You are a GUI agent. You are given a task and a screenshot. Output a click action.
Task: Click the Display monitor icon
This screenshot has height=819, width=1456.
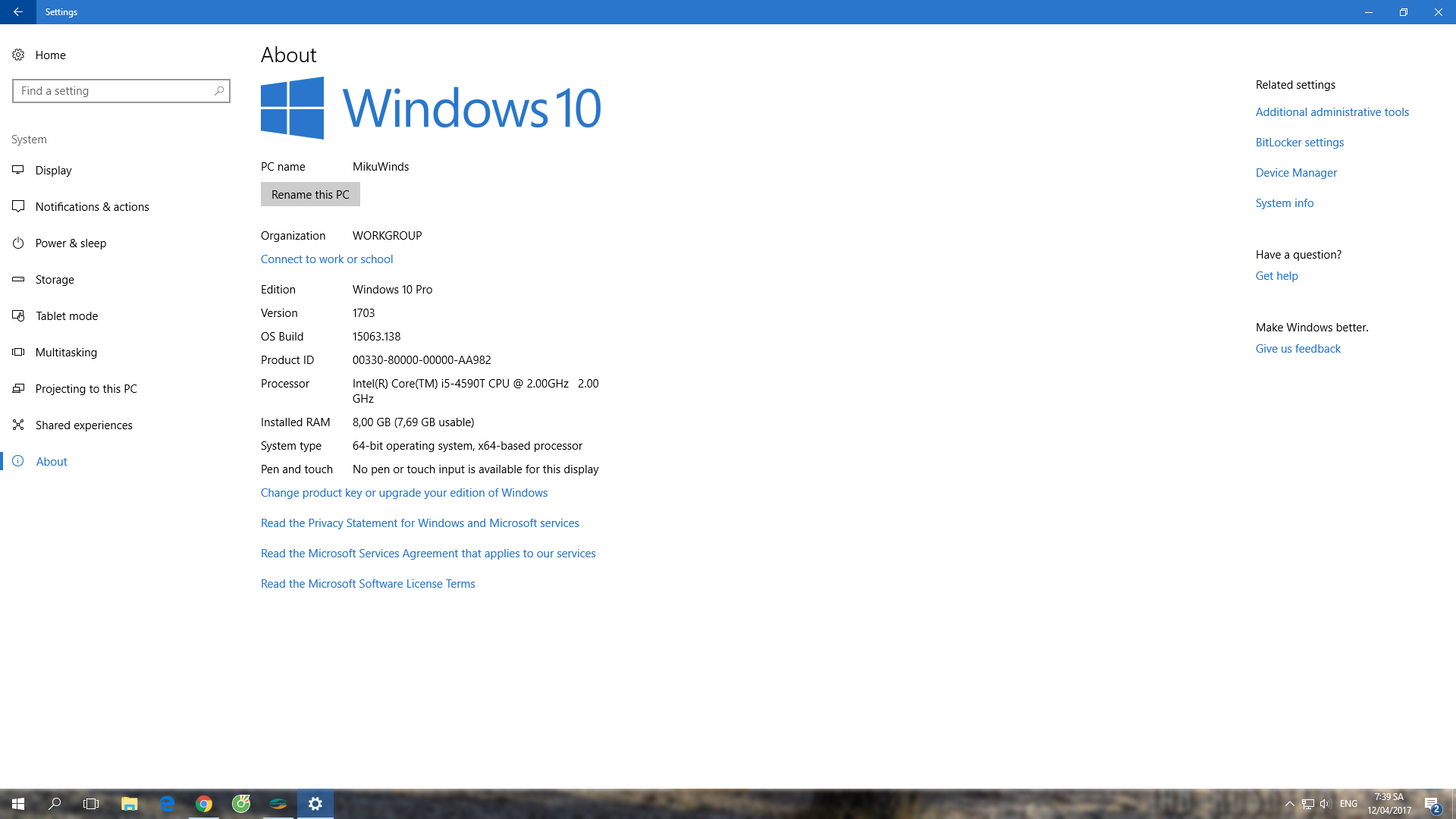pos(18,170)
